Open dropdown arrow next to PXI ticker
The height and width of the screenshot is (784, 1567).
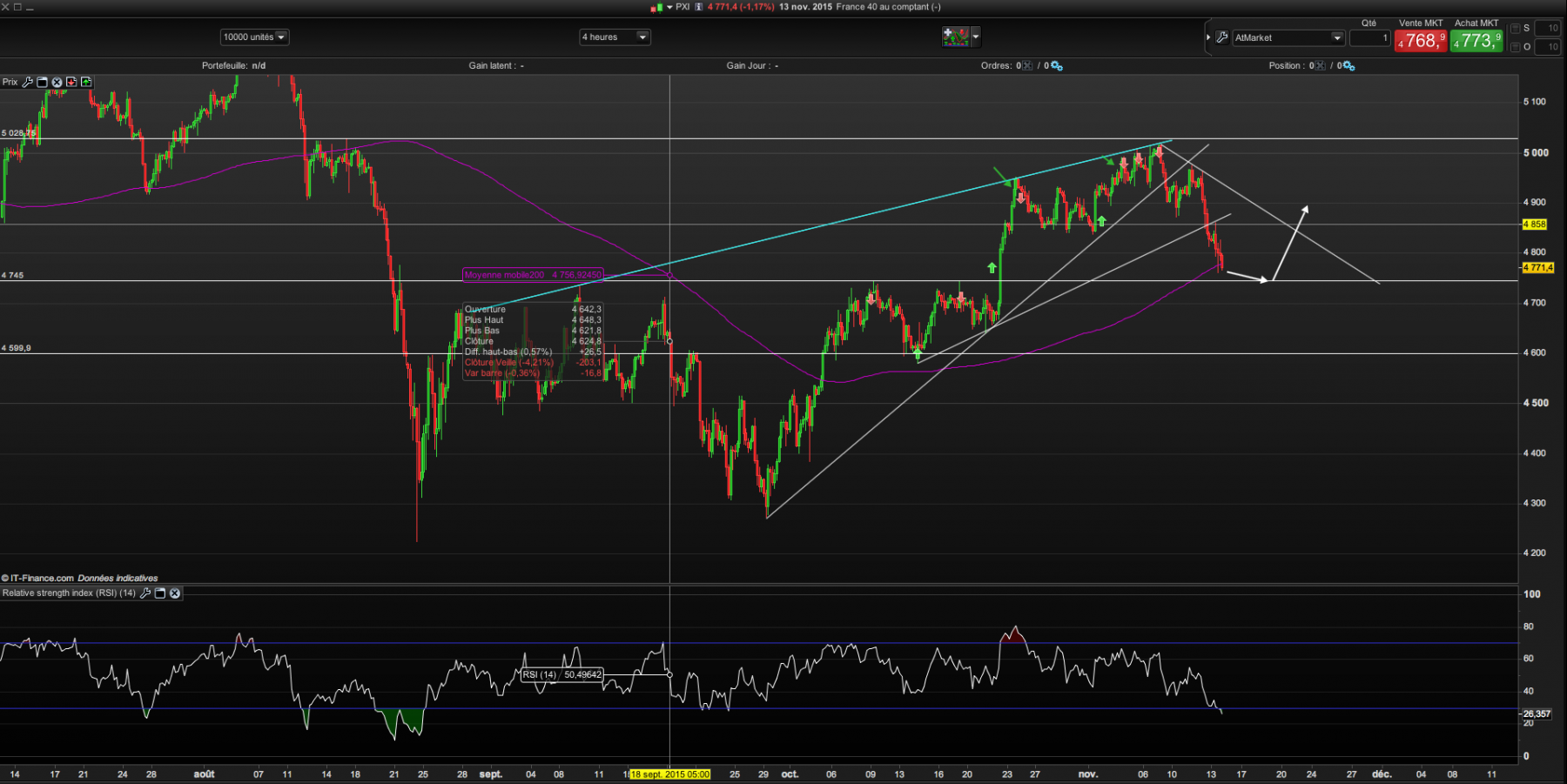(x=669, y=7)
